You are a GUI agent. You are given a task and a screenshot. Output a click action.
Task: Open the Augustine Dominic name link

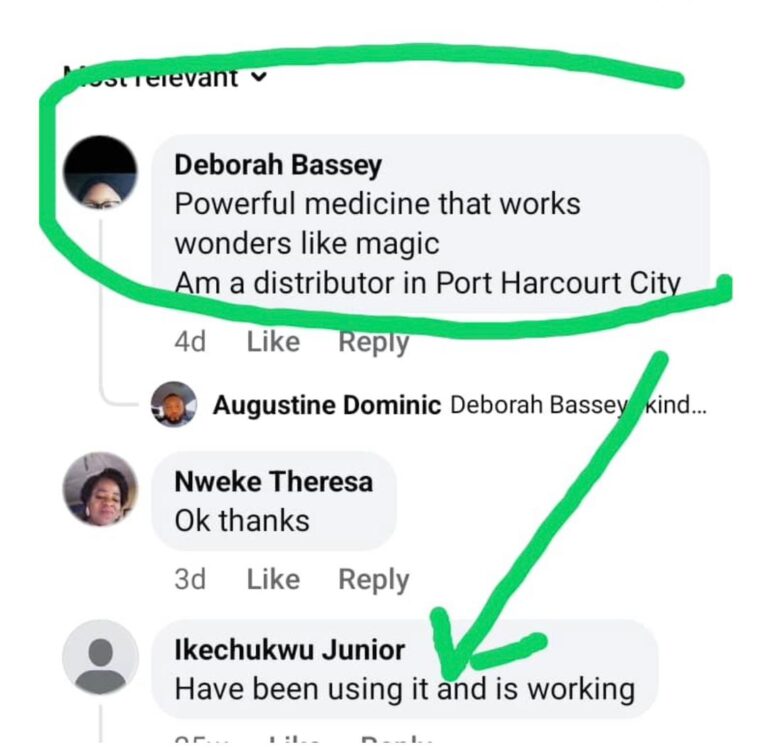click(327, 405)
